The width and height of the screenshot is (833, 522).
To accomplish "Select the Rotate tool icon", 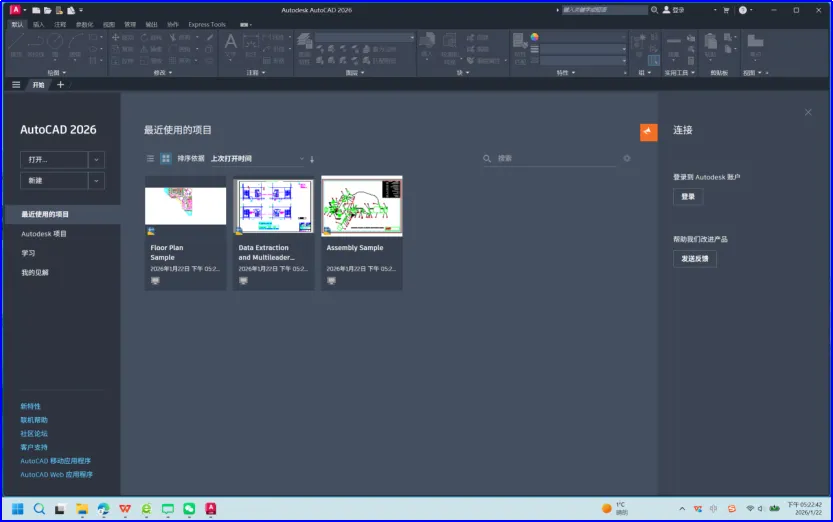I will (x=144, y=37).
